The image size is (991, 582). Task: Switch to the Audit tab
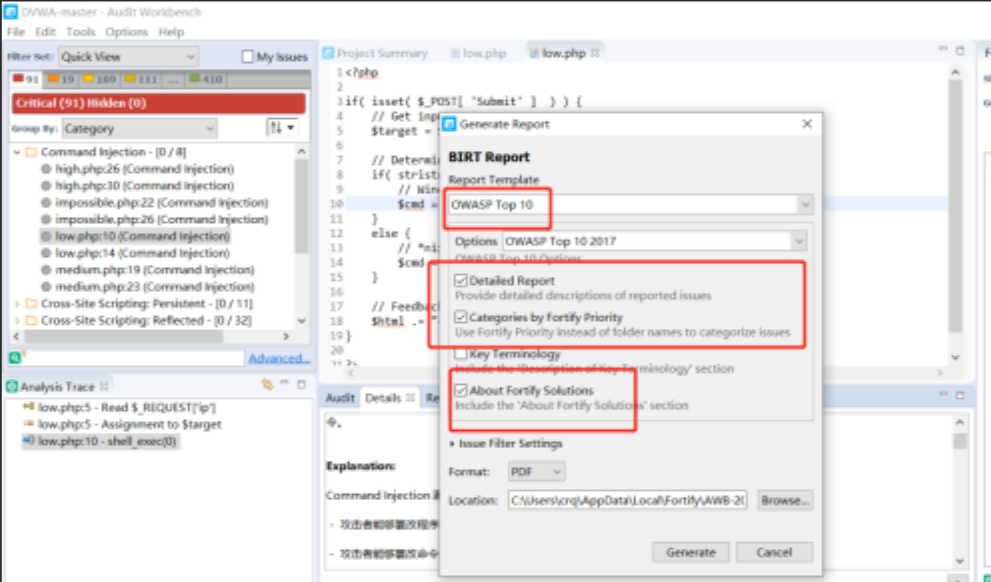tap(340, 398)
